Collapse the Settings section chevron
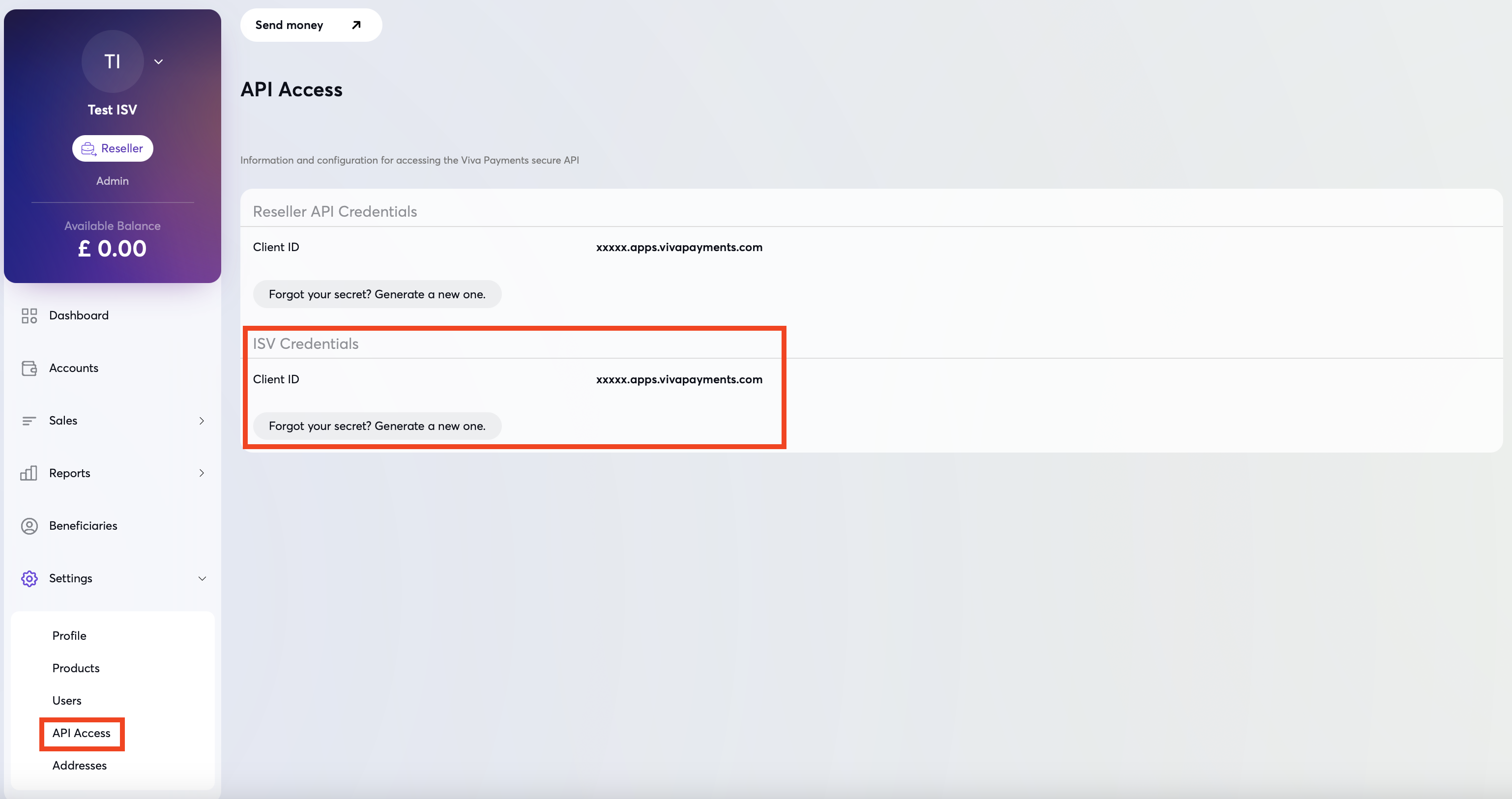Screen dimensions: 1512x799 pyautogui.click(x=203, y=578)
